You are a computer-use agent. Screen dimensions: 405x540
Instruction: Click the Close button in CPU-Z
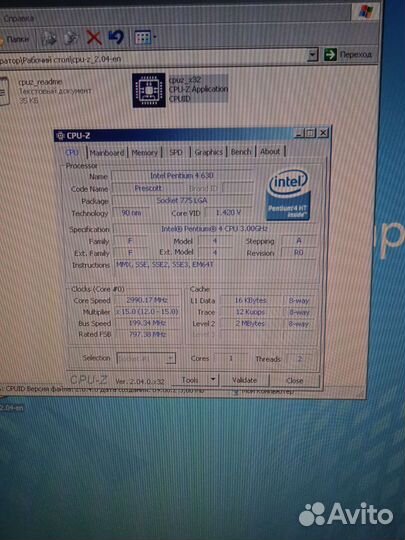(x=294, y=380)
